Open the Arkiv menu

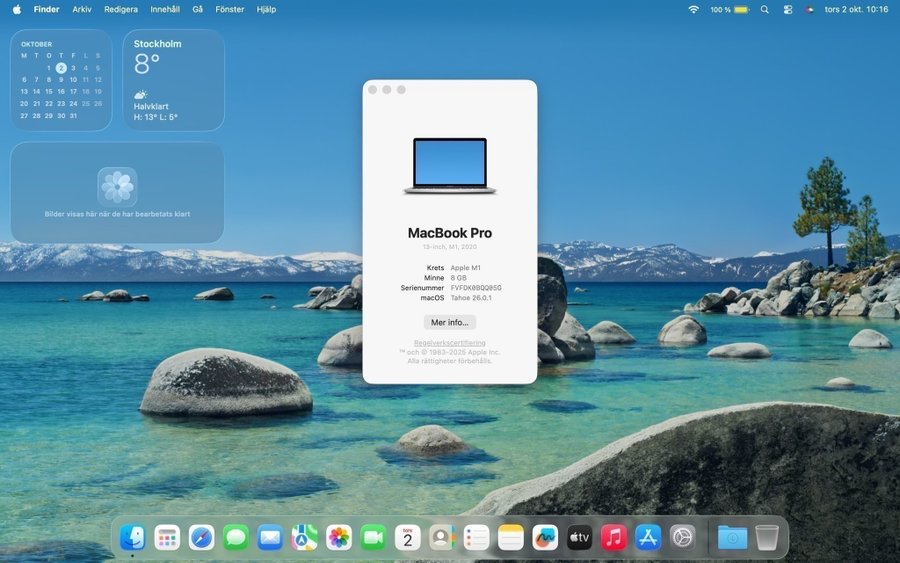(x=82, y=9)
